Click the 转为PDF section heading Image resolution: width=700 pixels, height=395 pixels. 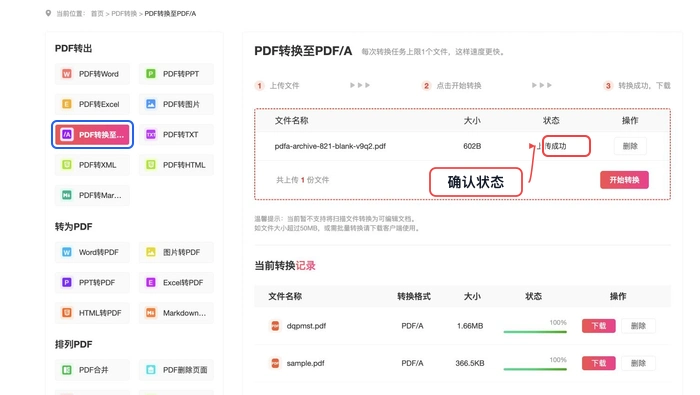pos(73,227)
